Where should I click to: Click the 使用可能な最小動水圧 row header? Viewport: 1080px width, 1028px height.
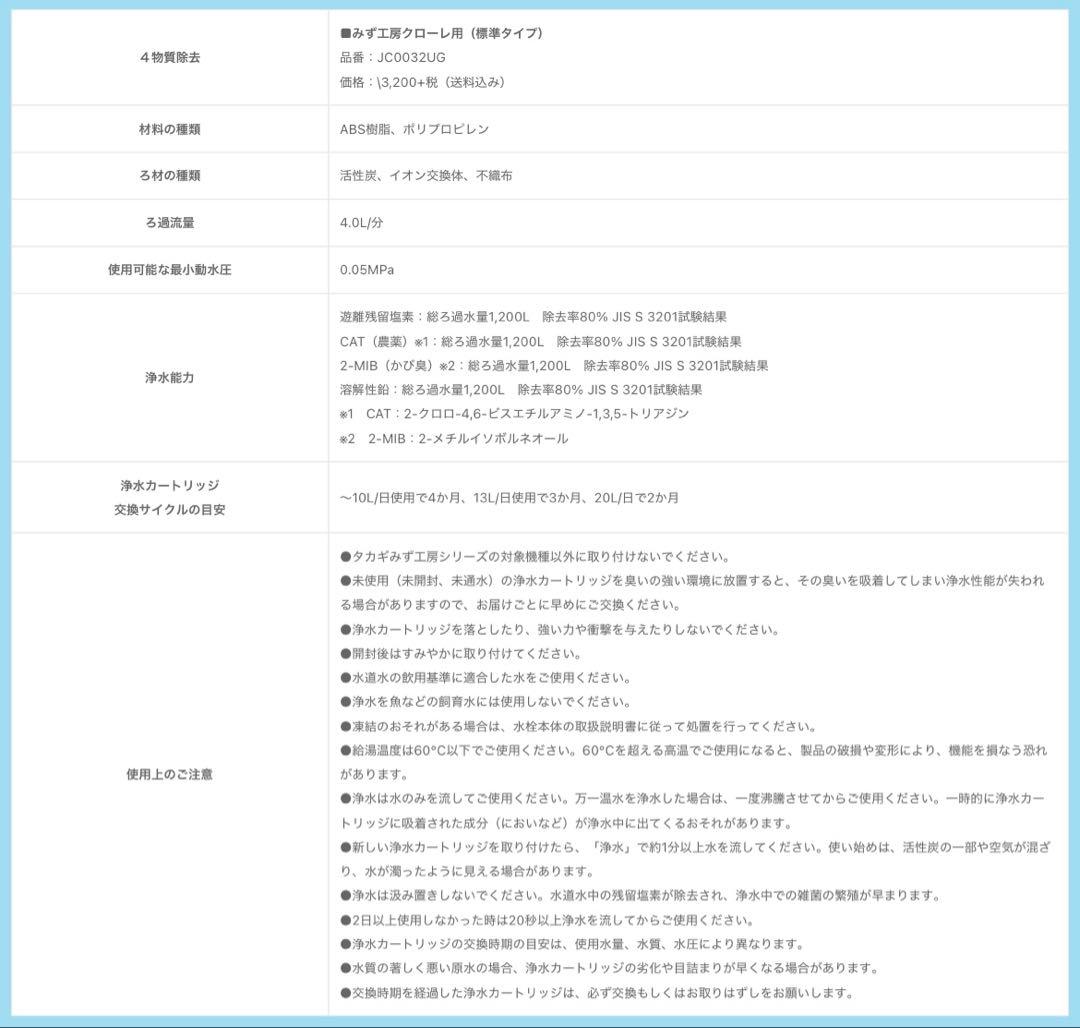pyautogui.click(x=169, y=270)
